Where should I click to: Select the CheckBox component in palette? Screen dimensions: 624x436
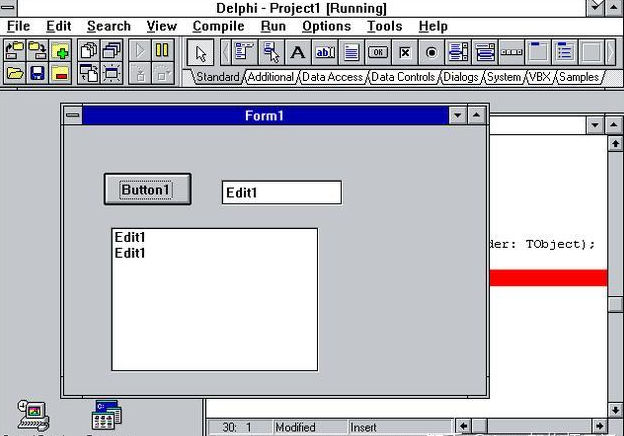point(405,52)
